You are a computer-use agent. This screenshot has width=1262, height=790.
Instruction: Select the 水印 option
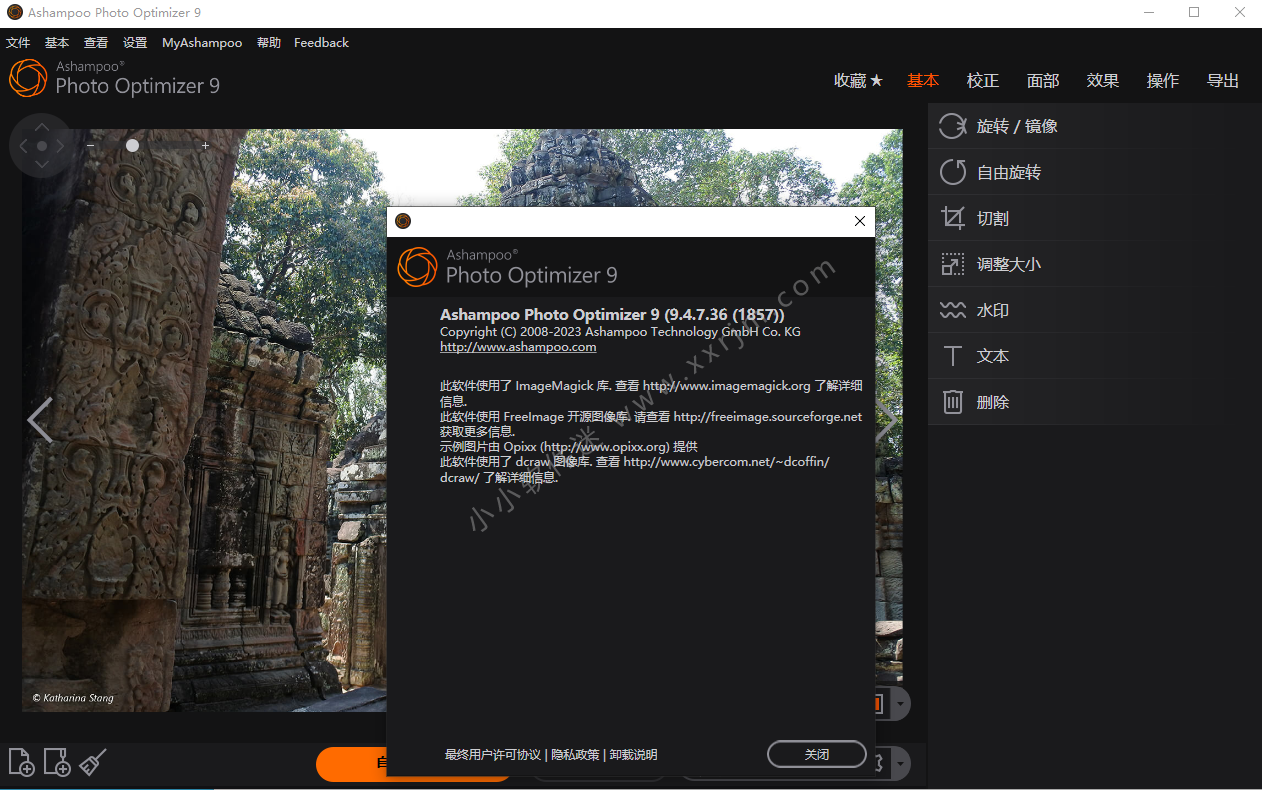(1095, 310)
